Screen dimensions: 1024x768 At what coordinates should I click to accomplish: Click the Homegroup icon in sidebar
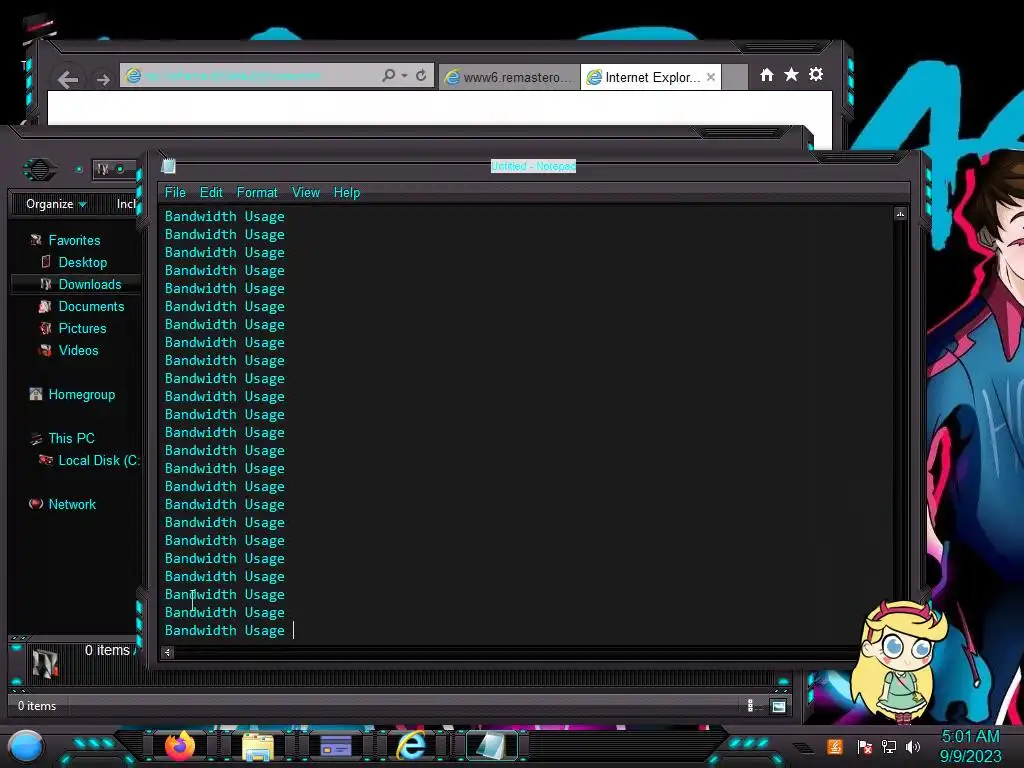point(36,394)
